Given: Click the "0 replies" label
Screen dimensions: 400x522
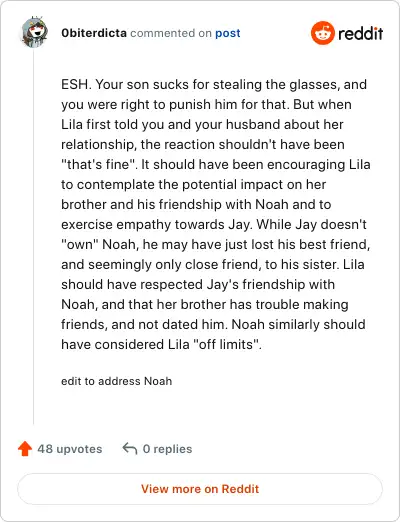Looking at the screenshot, I should pos(167,449).
